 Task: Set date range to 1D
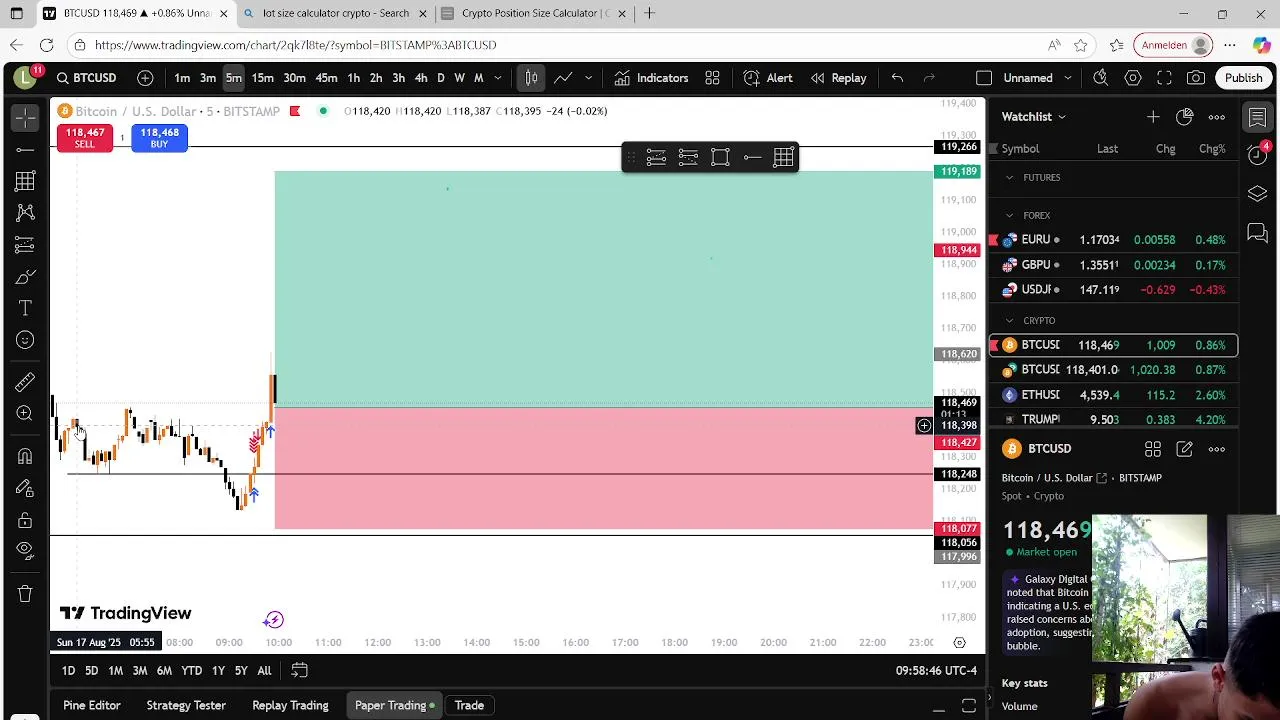coord(68,671)
